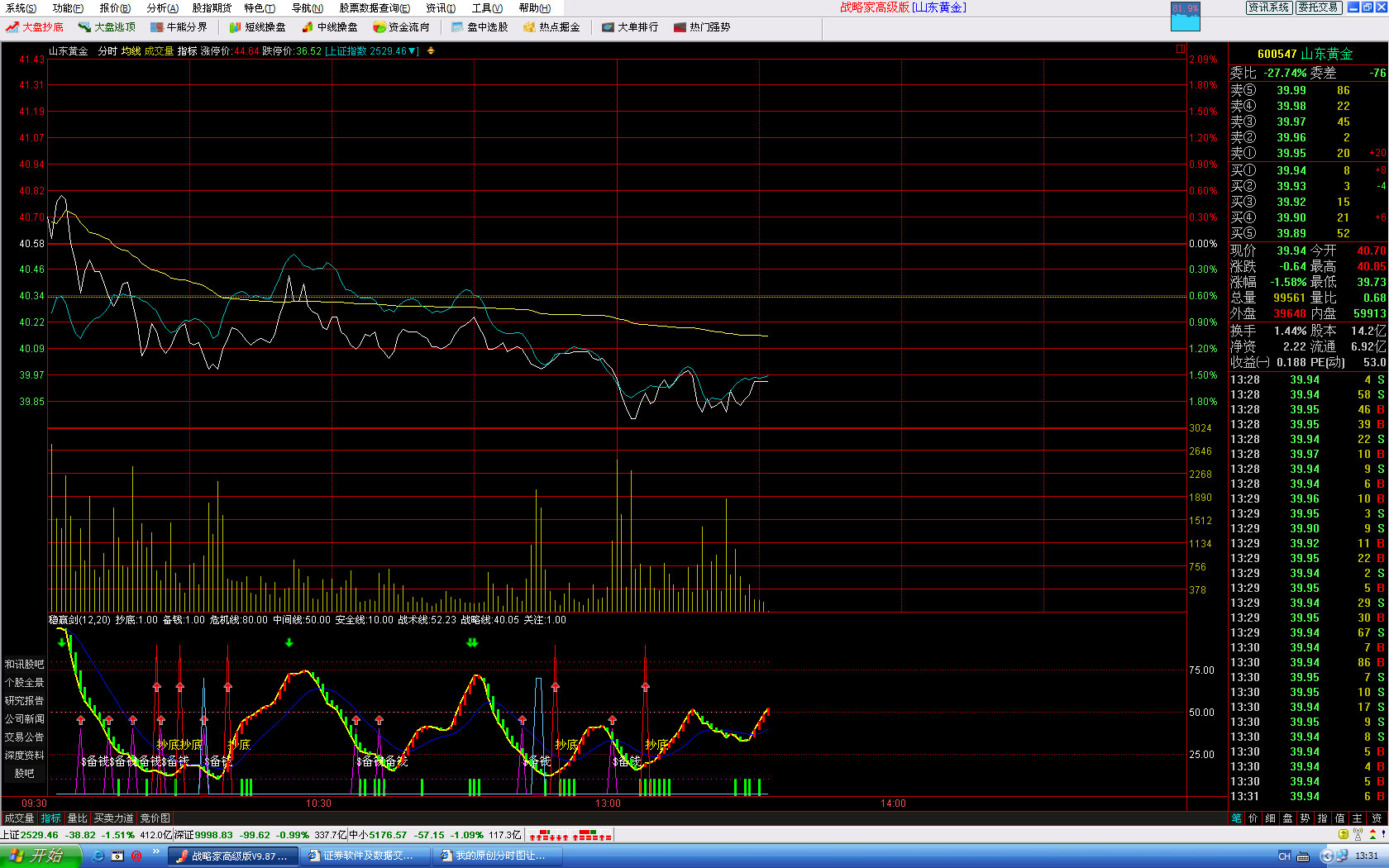Switch to the 指标 bottom tab
The image size is (1389, 868).
[51, 818]
